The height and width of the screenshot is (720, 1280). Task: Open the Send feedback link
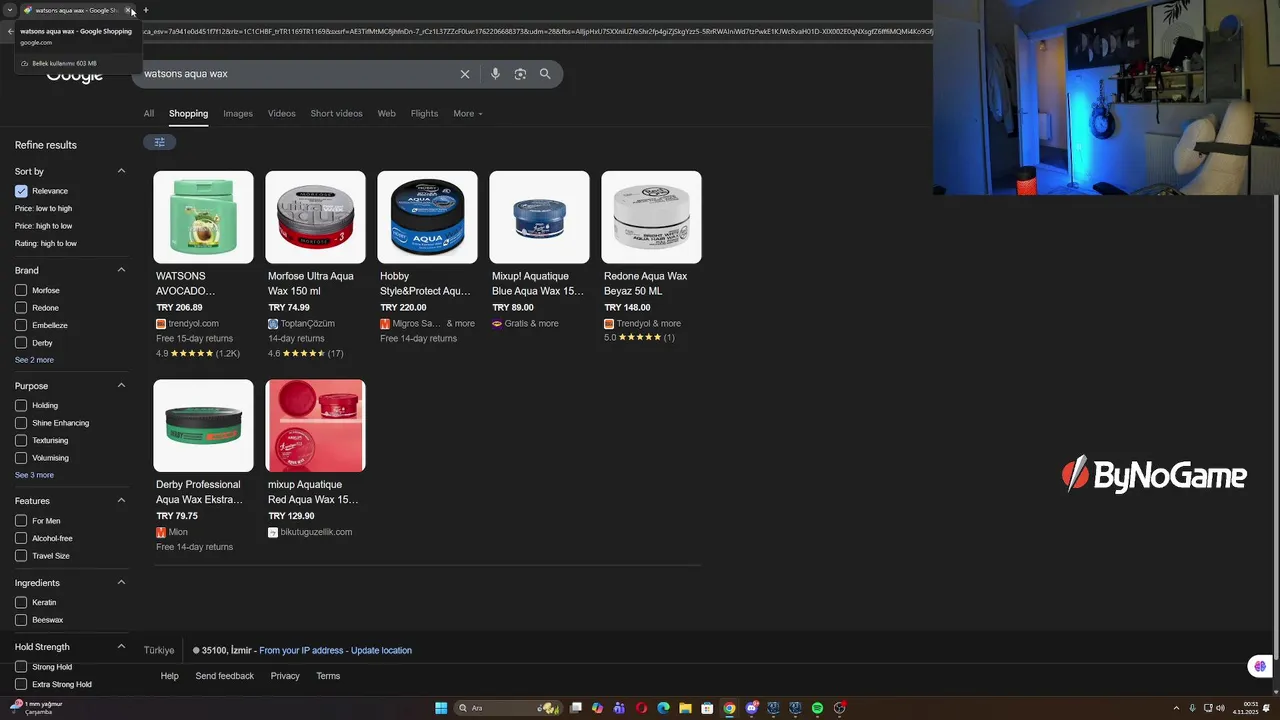tap(224, 676)
